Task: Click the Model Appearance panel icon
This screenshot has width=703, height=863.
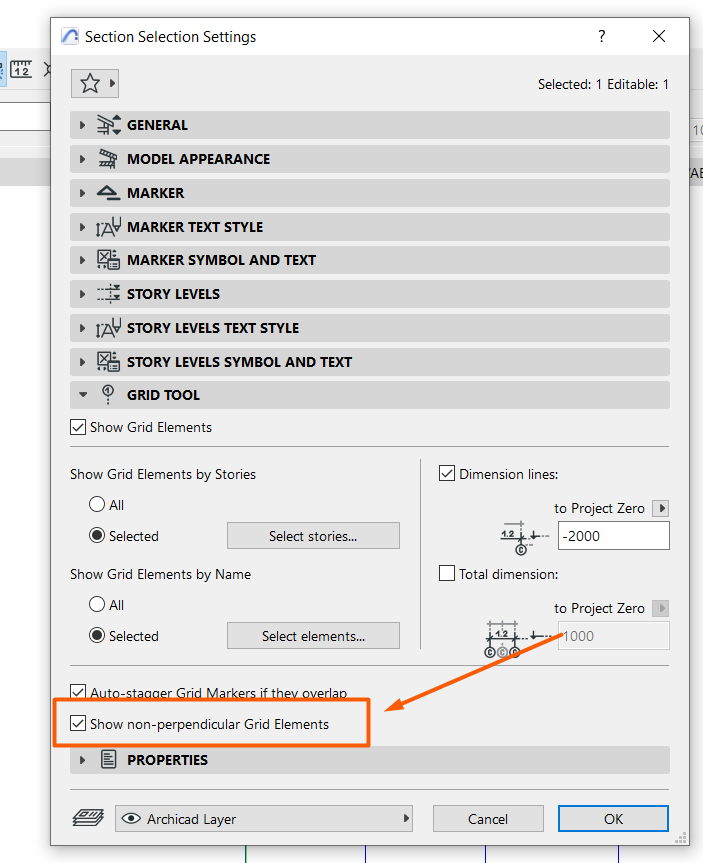Action: [108, 159]
